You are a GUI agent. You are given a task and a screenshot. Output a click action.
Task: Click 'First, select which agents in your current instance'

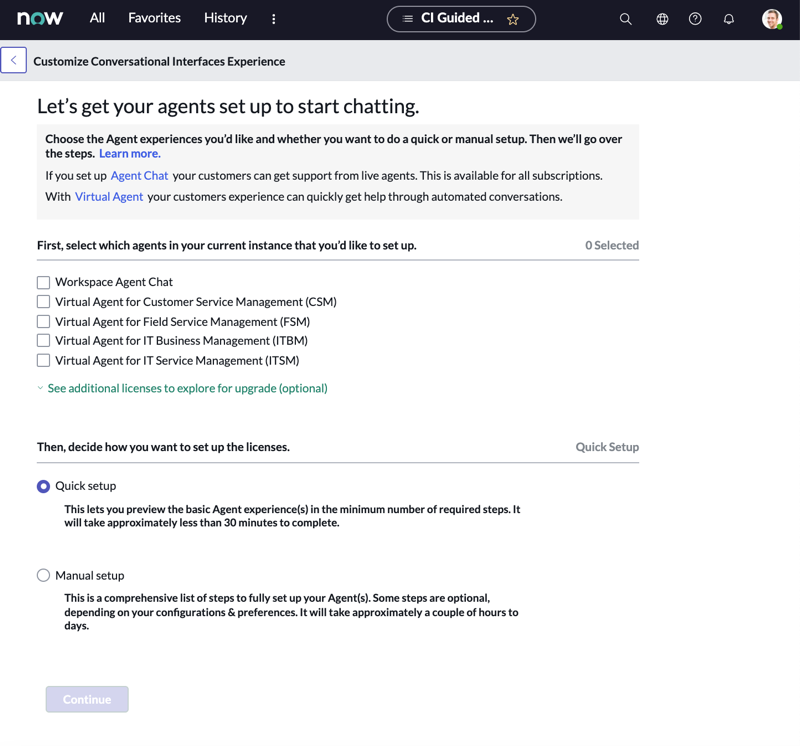point(227,245)
